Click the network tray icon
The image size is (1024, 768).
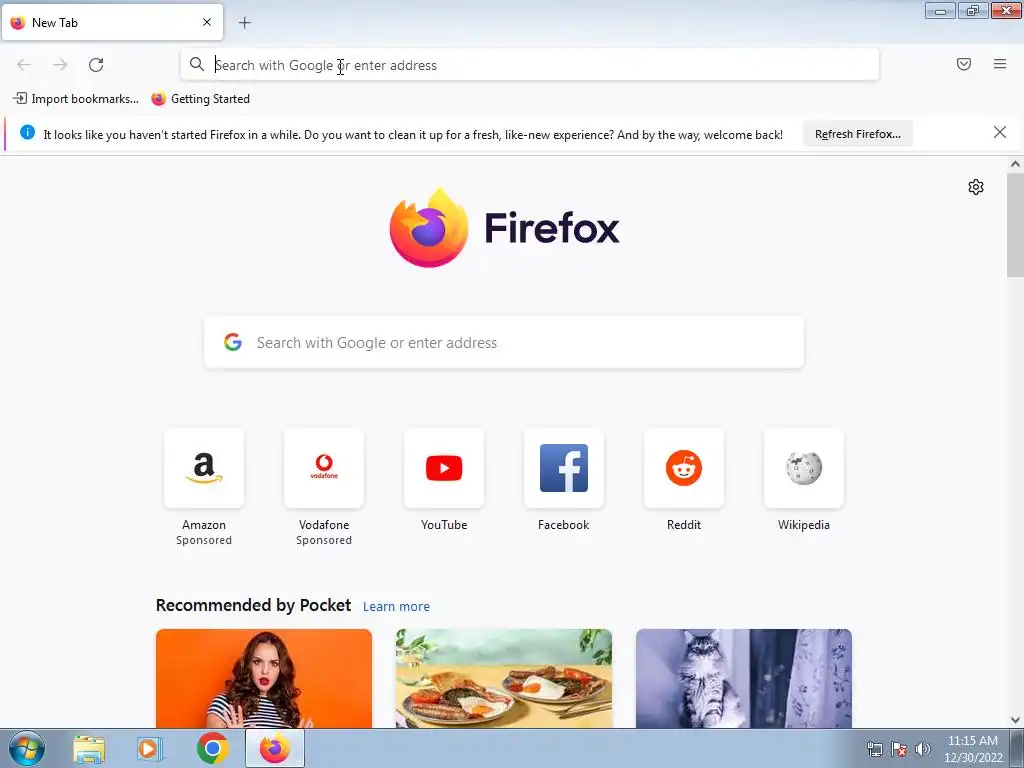tap(874, 749)
